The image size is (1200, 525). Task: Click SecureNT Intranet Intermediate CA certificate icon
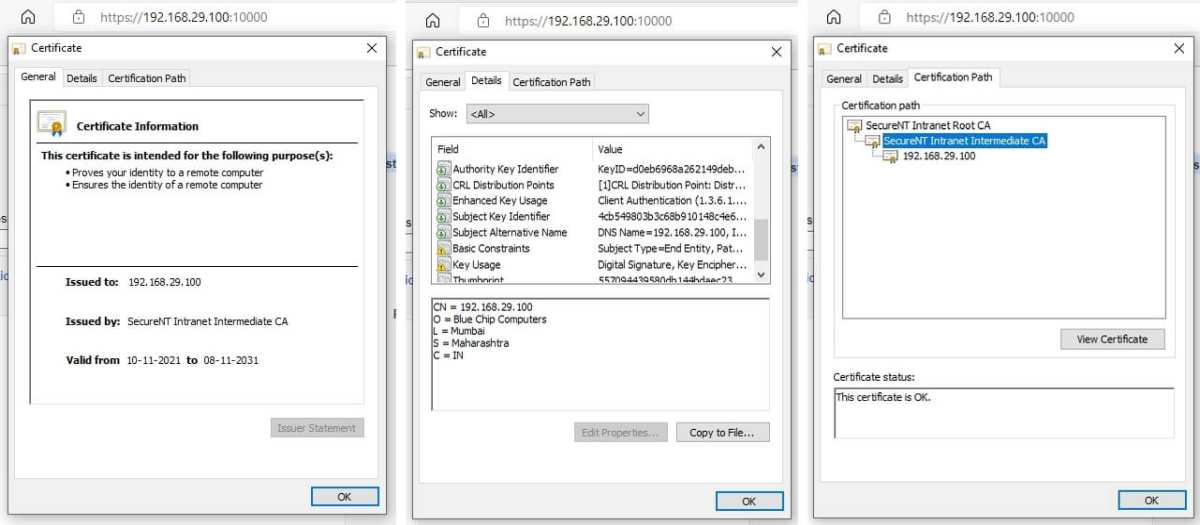873,141
